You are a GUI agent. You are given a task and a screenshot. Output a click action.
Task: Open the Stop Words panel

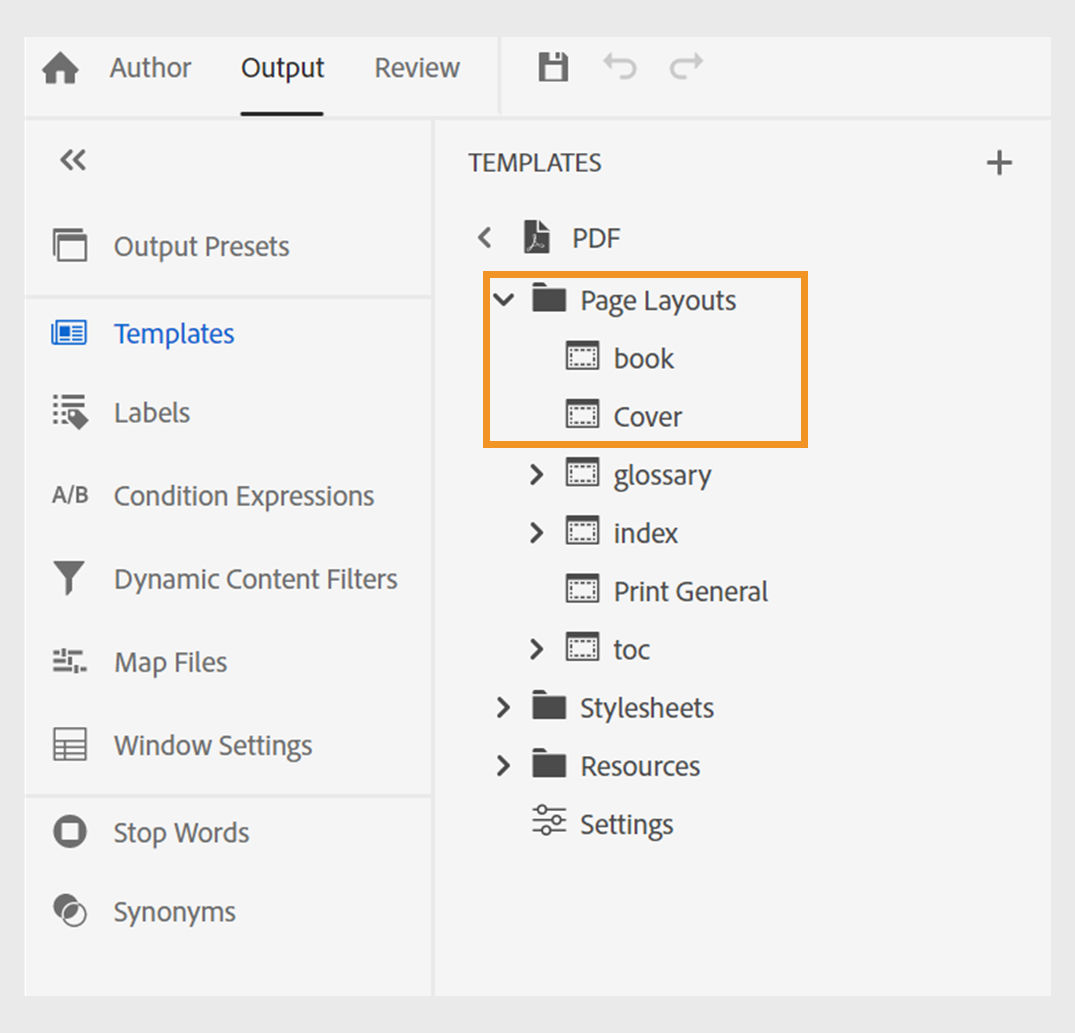tap(181, 832)
